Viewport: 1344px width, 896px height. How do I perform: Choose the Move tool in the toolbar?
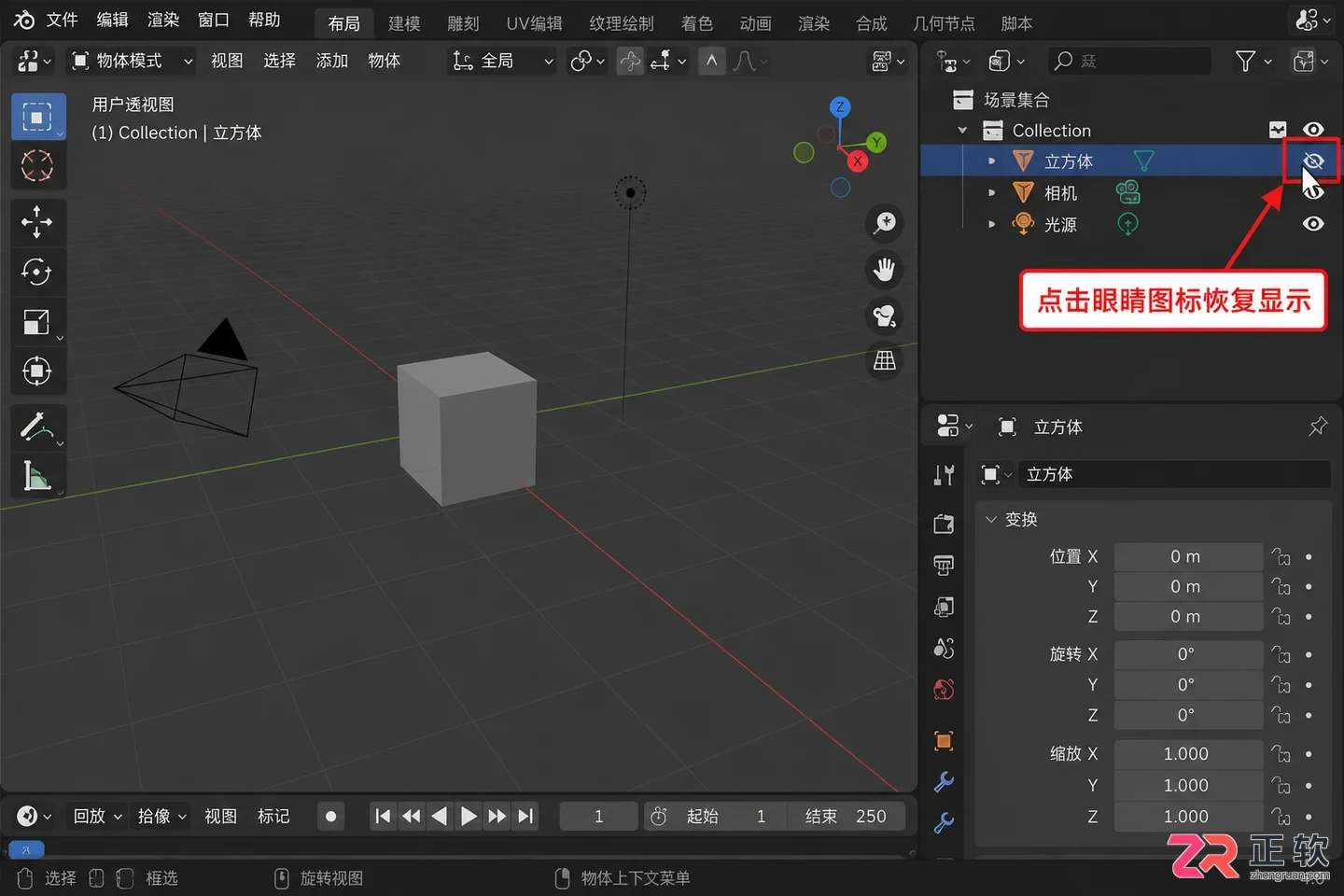pos(37,222)
